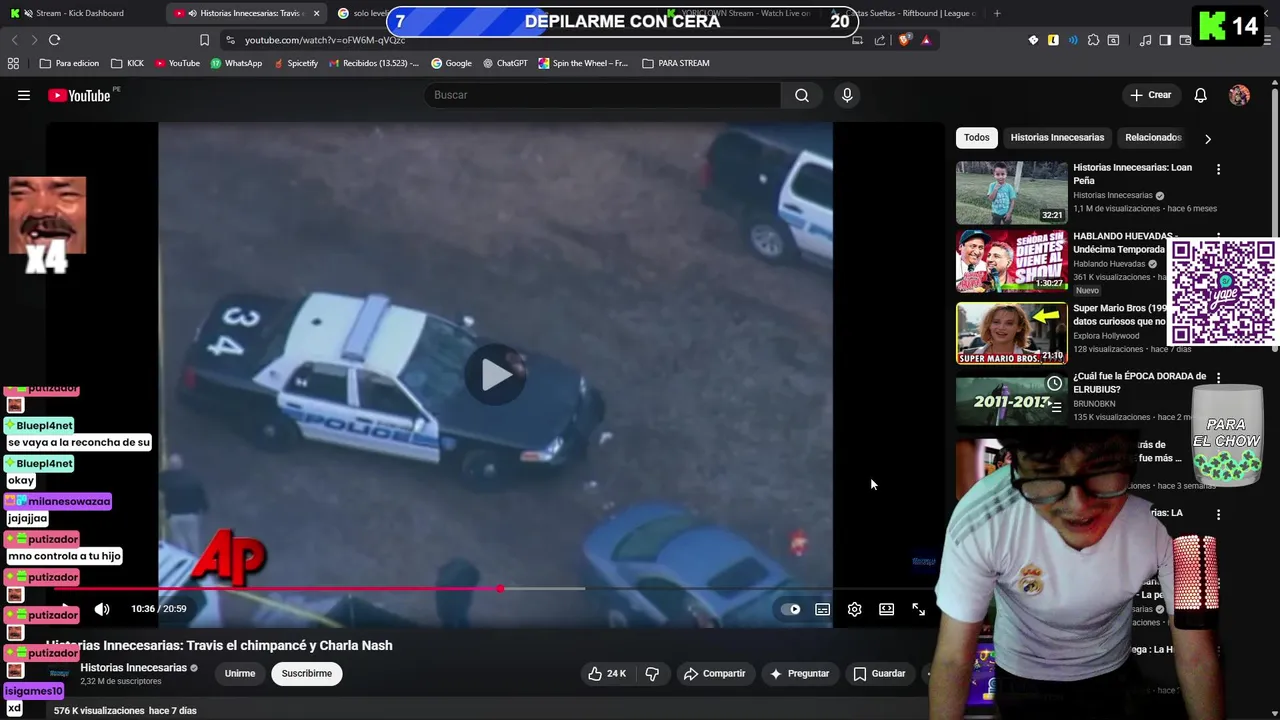
Task: Show more filter chips with the right arrow
Action: click(x=1207, y=139)
